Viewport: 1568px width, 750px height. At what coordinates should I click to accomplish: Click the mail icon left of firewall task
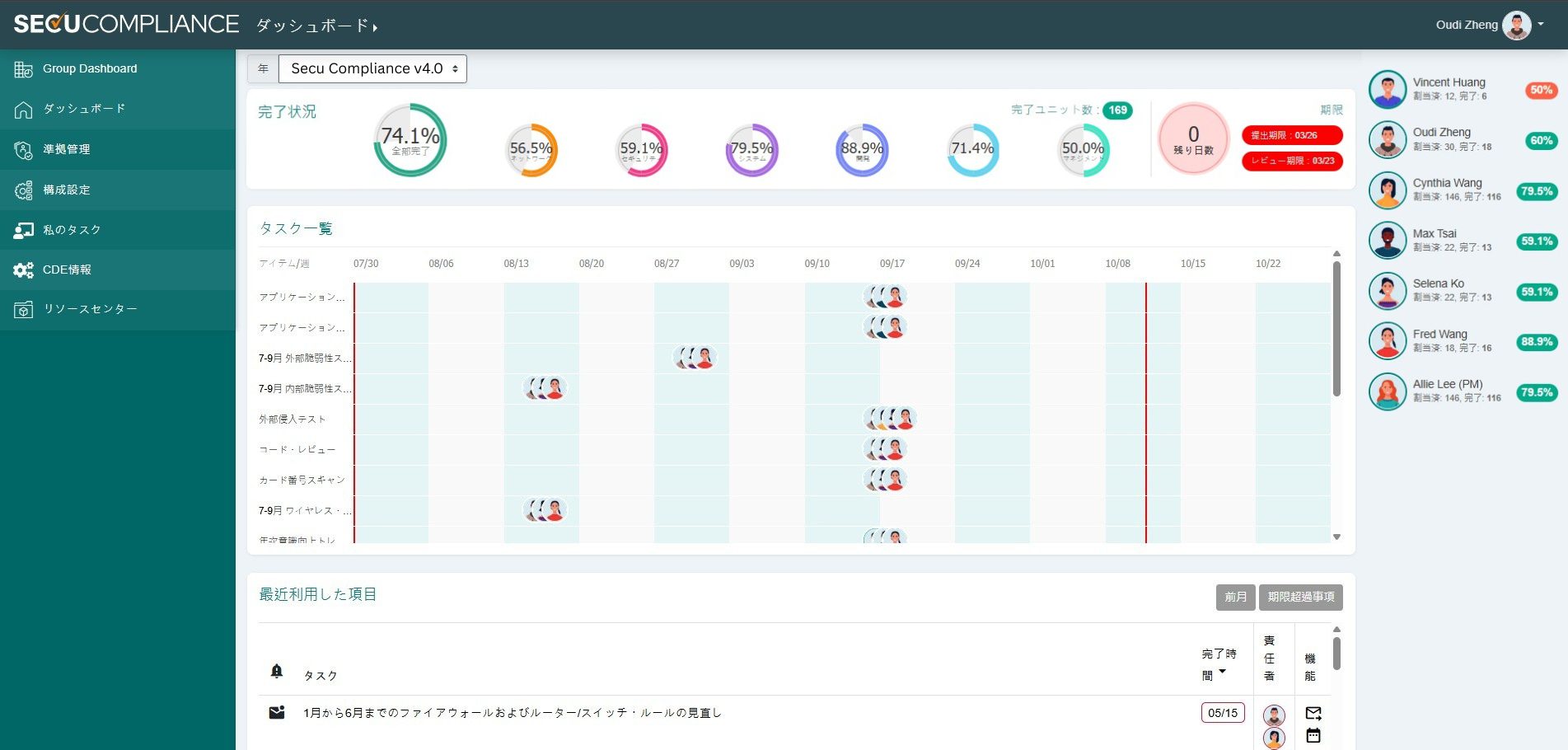[277, 712]
